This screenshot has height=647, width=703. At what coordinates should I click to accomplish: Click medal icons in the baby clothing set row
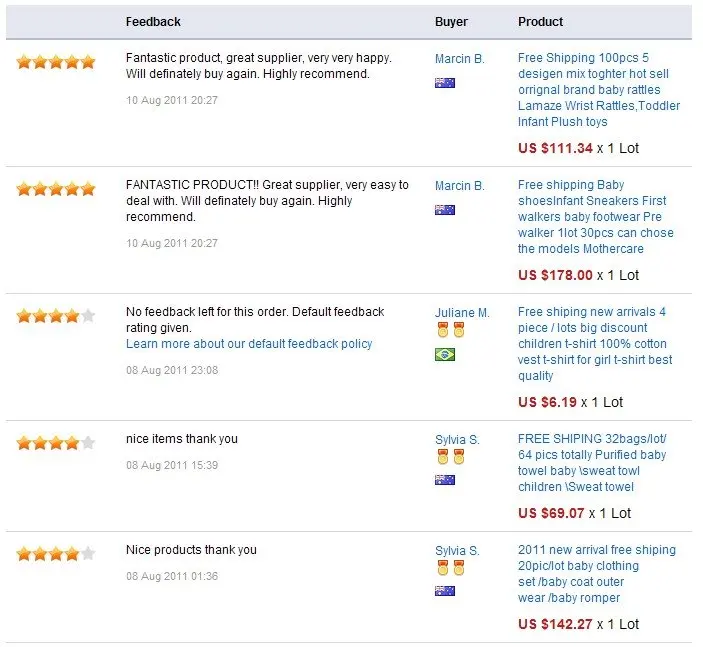click(x=451, y=568)
